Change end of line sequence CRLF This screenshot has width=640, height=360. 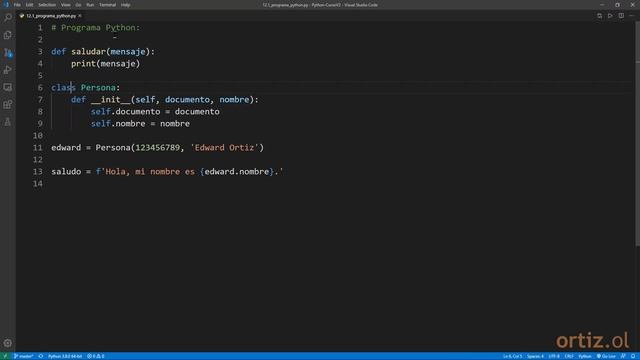click(569, 356)
